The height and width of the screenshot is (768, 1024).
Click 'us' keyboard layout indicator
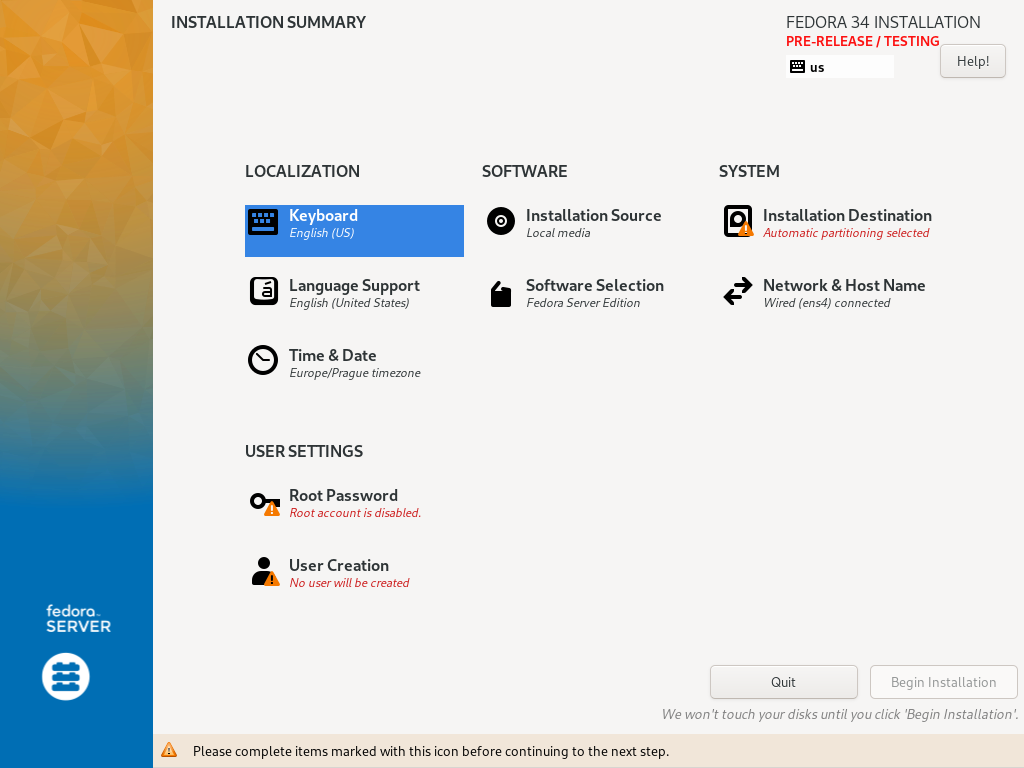coord(840,67)
